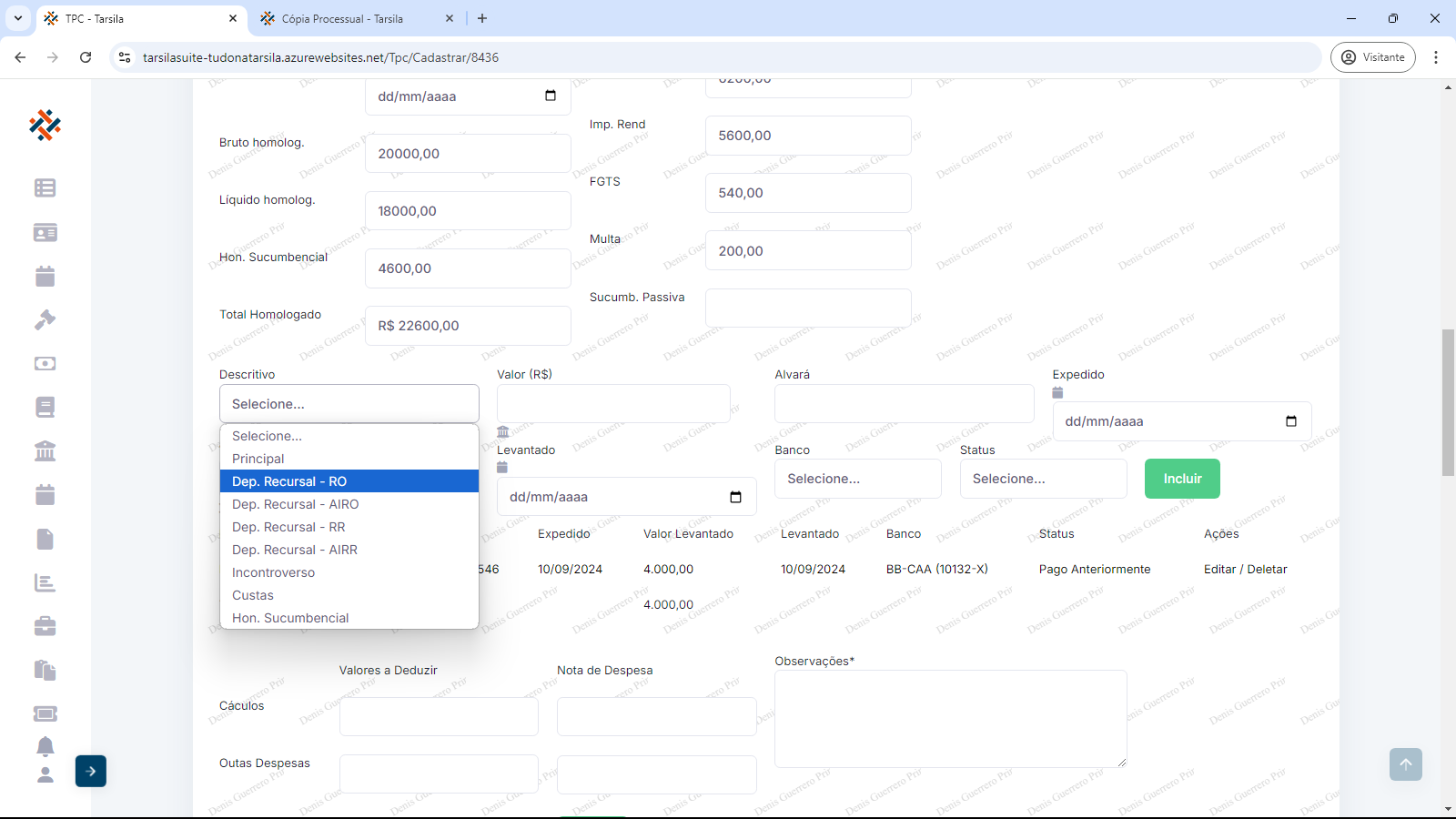Expand sidebar with the arrow button
Screen dimensions: 1456x819
click(x=90, y=771)
